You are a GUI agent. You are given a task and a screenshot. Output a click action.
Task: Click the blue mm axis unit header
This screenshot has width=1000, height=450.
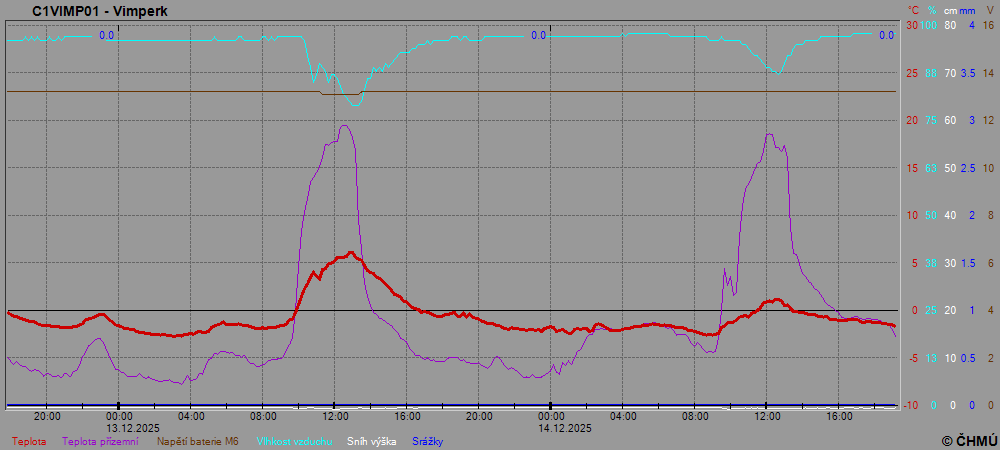pos(968,10)
